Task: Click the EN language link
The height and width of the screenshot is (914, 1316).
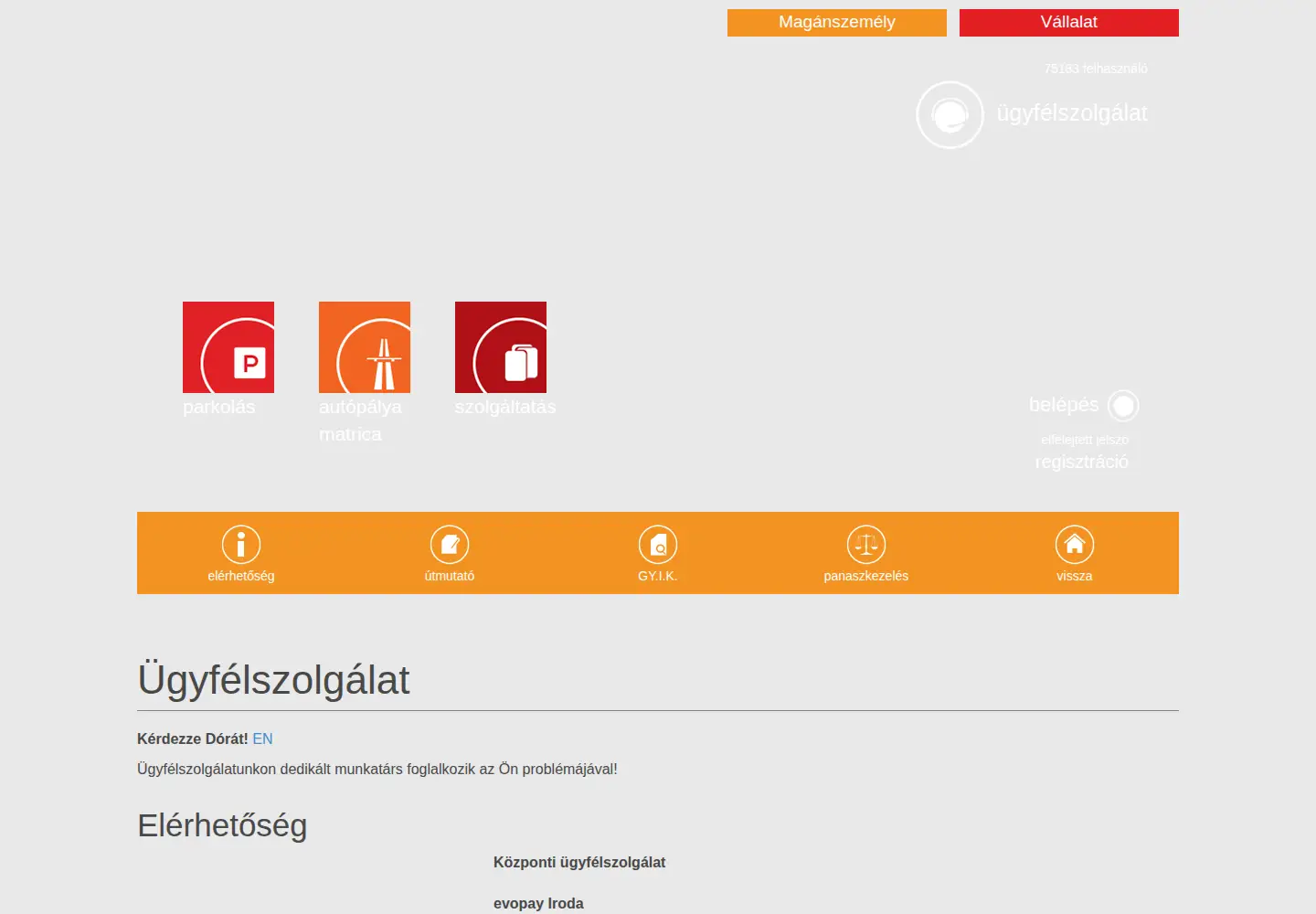Action: (x=262, y=739)
